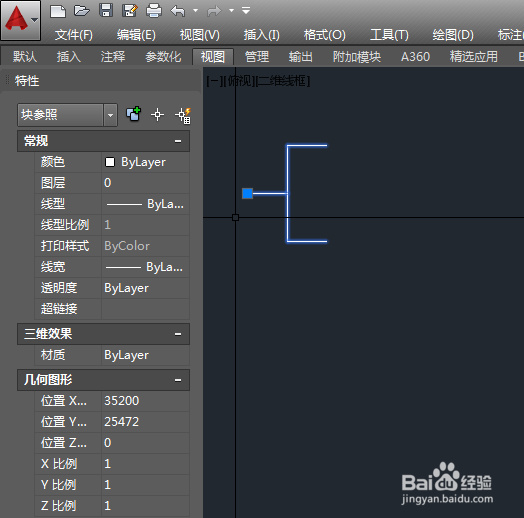Viewport: 524px width, 518px height.
Task: Click the Z 比例 value field
Action: click(145, 506)
